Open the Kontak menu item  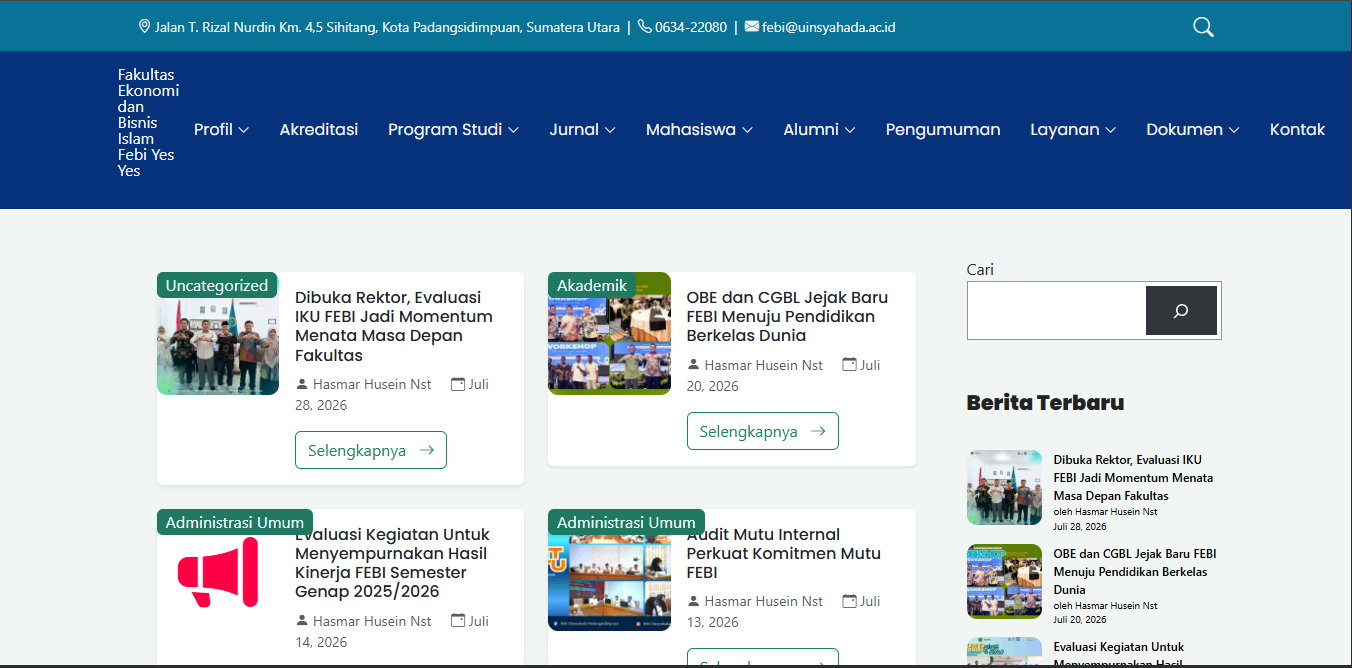point(1297,129)
